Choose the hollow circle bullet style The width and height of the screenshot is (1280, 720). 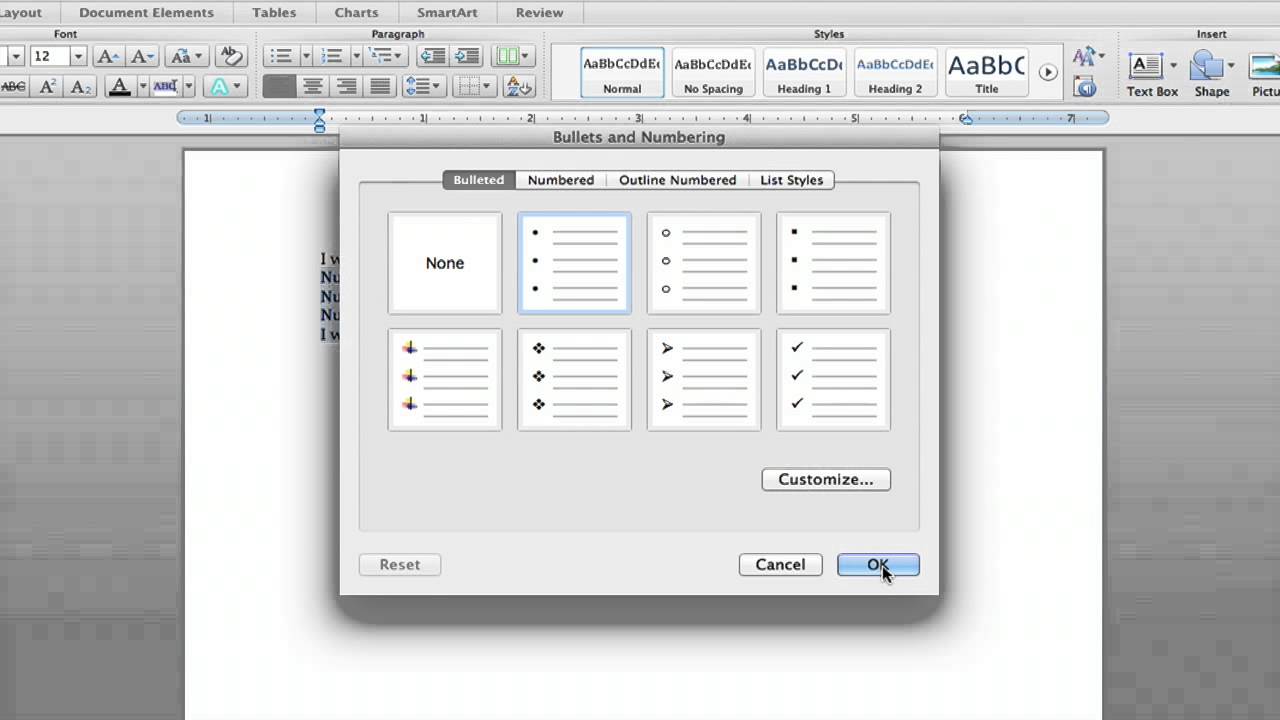click(x=704, y=263)
